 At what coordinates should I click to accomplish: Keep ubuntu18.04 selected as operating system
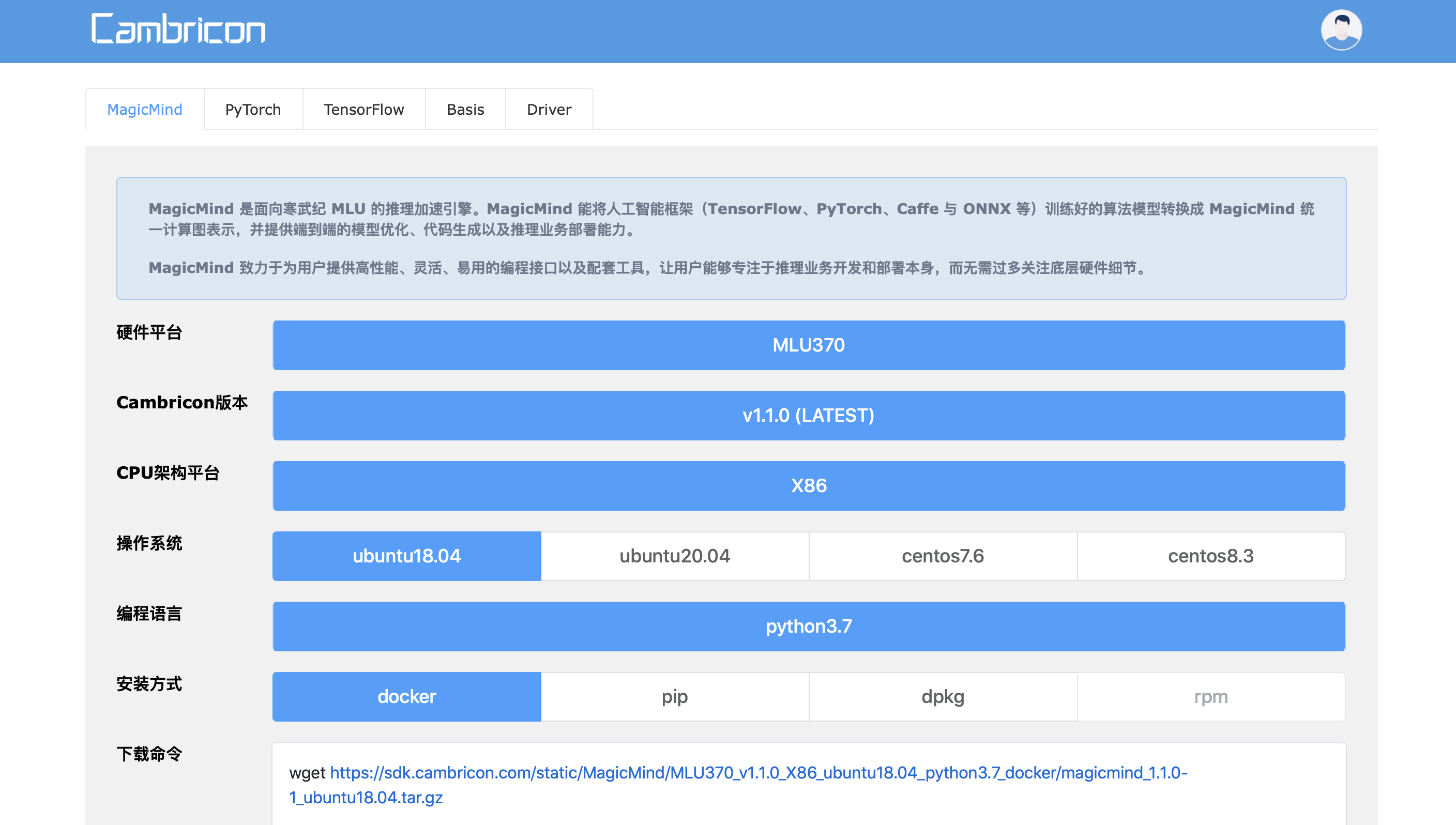click(x=406, y=556)
